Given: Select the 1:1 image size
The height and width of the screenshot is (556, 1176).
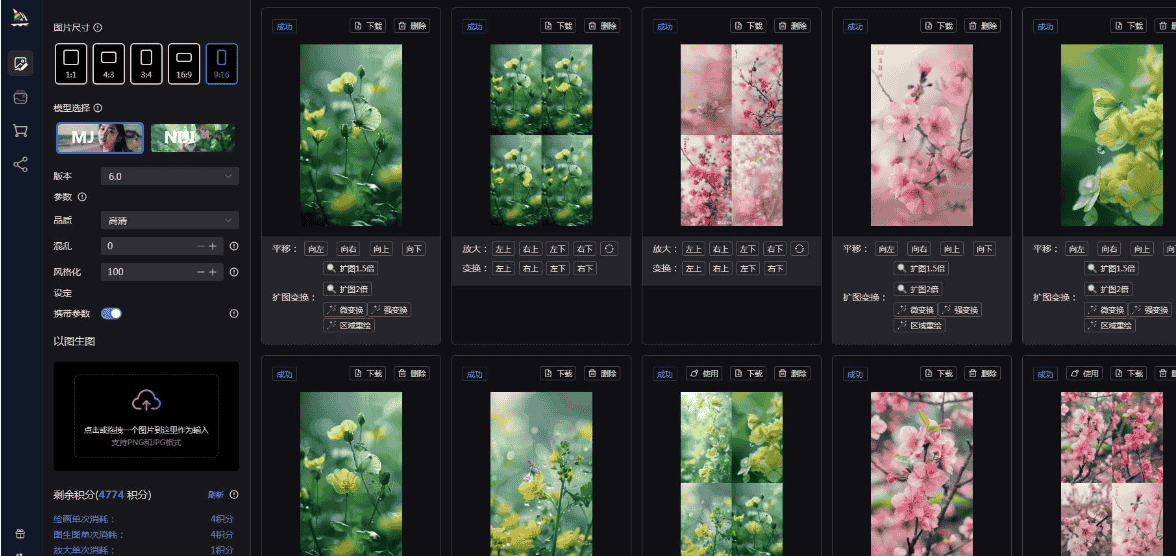Looking at the screenshot, I should (71, 64).
